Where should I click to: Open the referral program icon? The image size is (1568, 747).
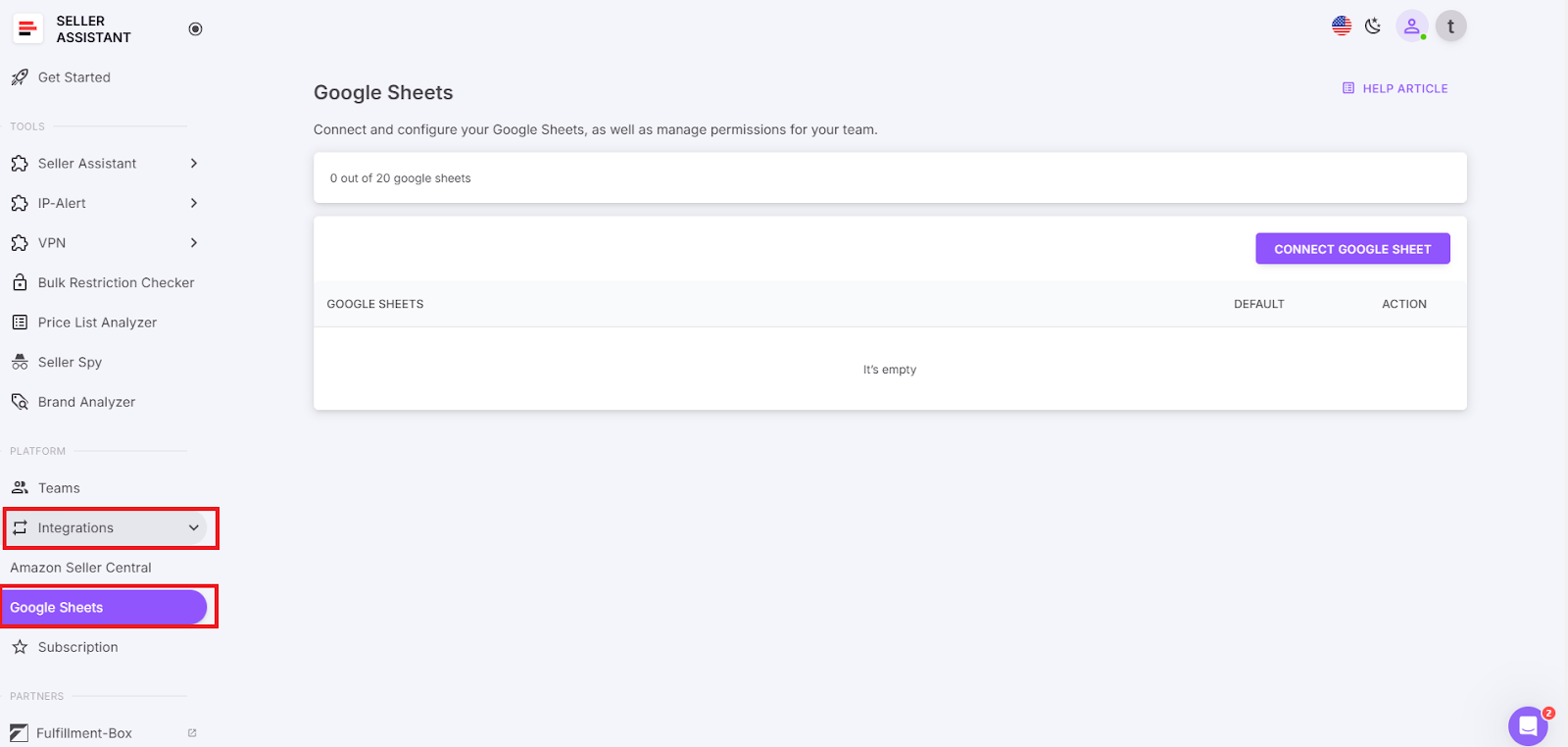[x=1411, y=25]
